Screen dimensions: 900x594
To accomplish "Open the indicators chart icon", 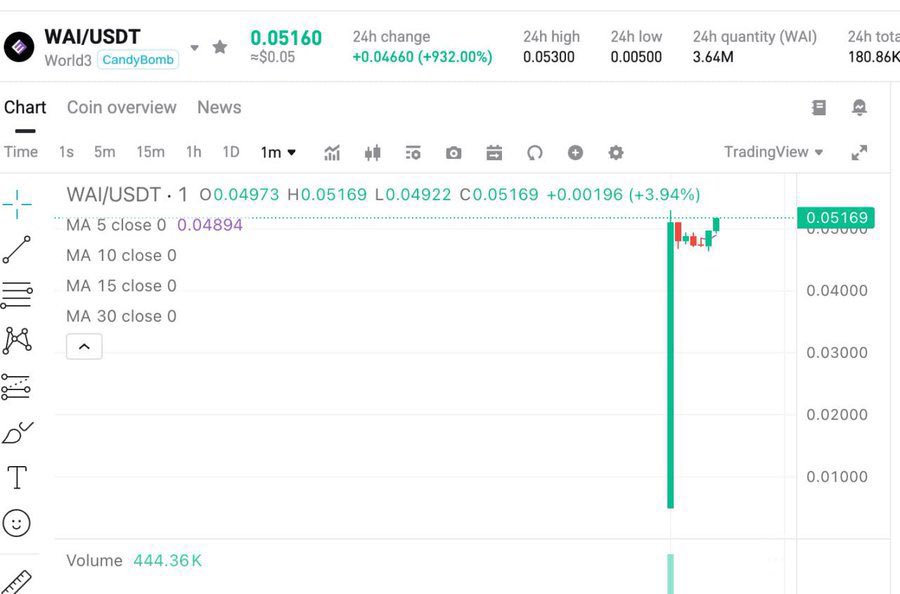I will (x=332, y=153).
